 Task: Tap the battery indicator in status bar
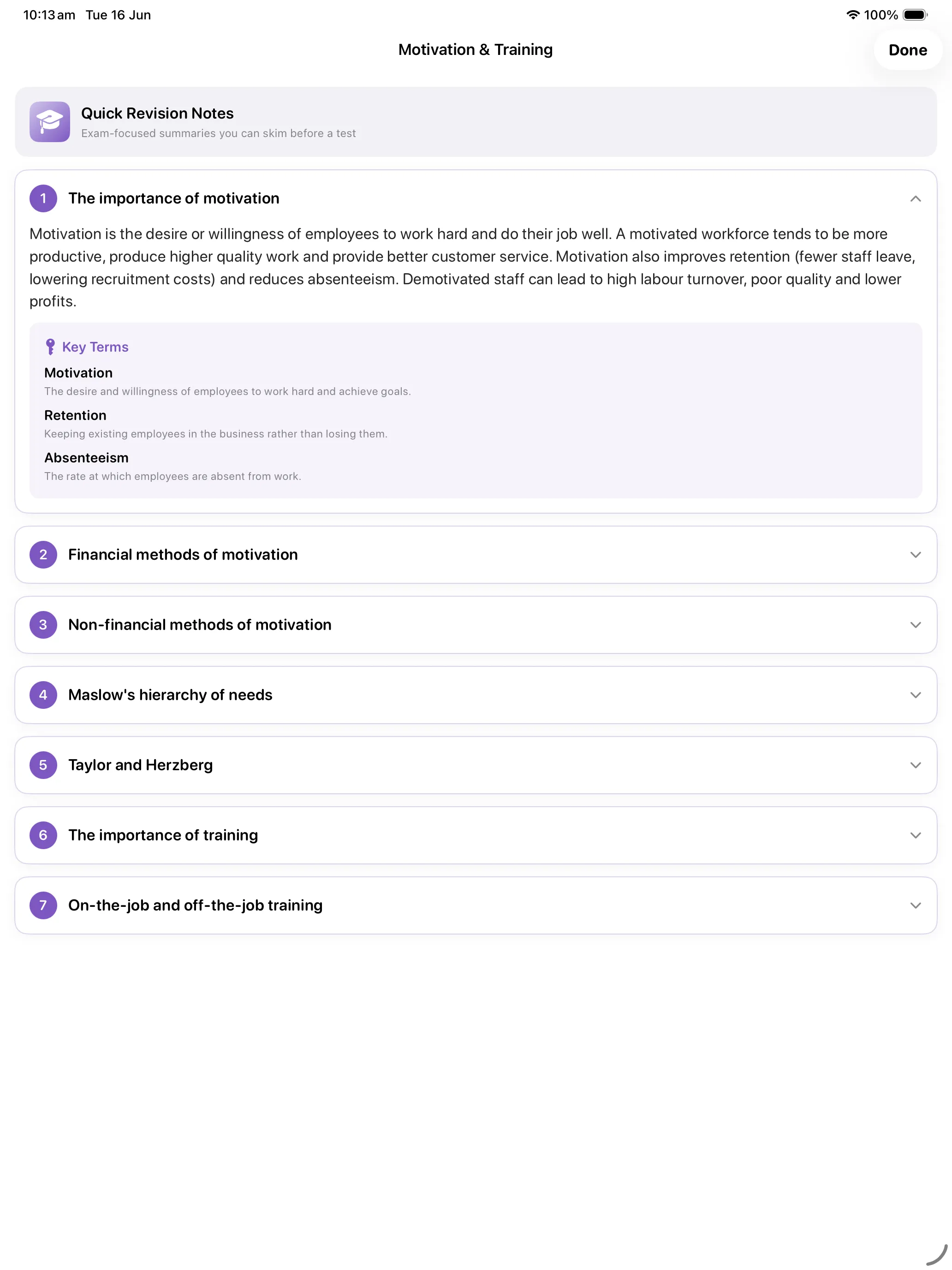(x=915, y=15)
